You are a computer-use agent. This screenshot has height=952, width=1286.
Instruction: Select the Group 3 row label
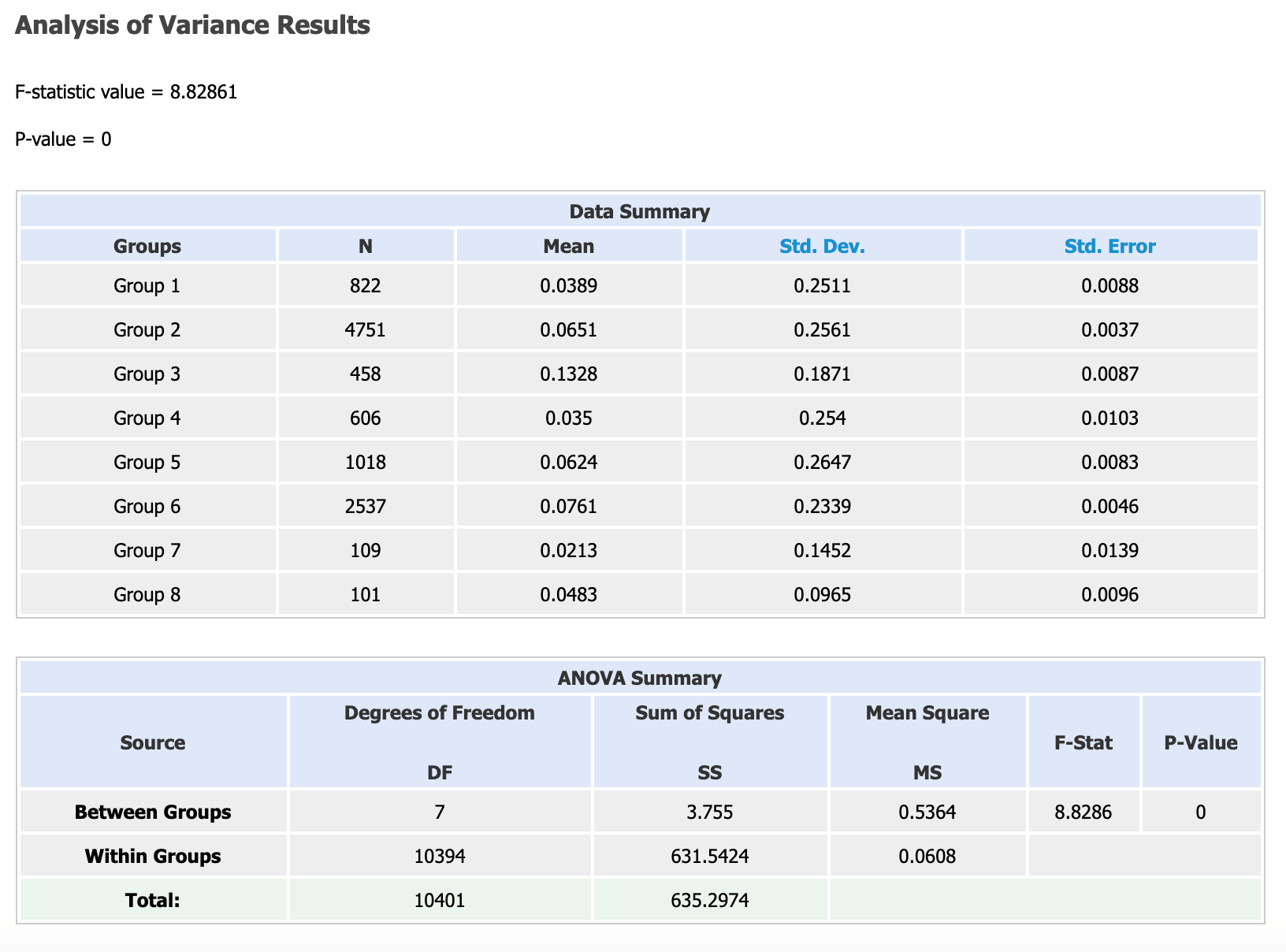[x=147, y=374]
